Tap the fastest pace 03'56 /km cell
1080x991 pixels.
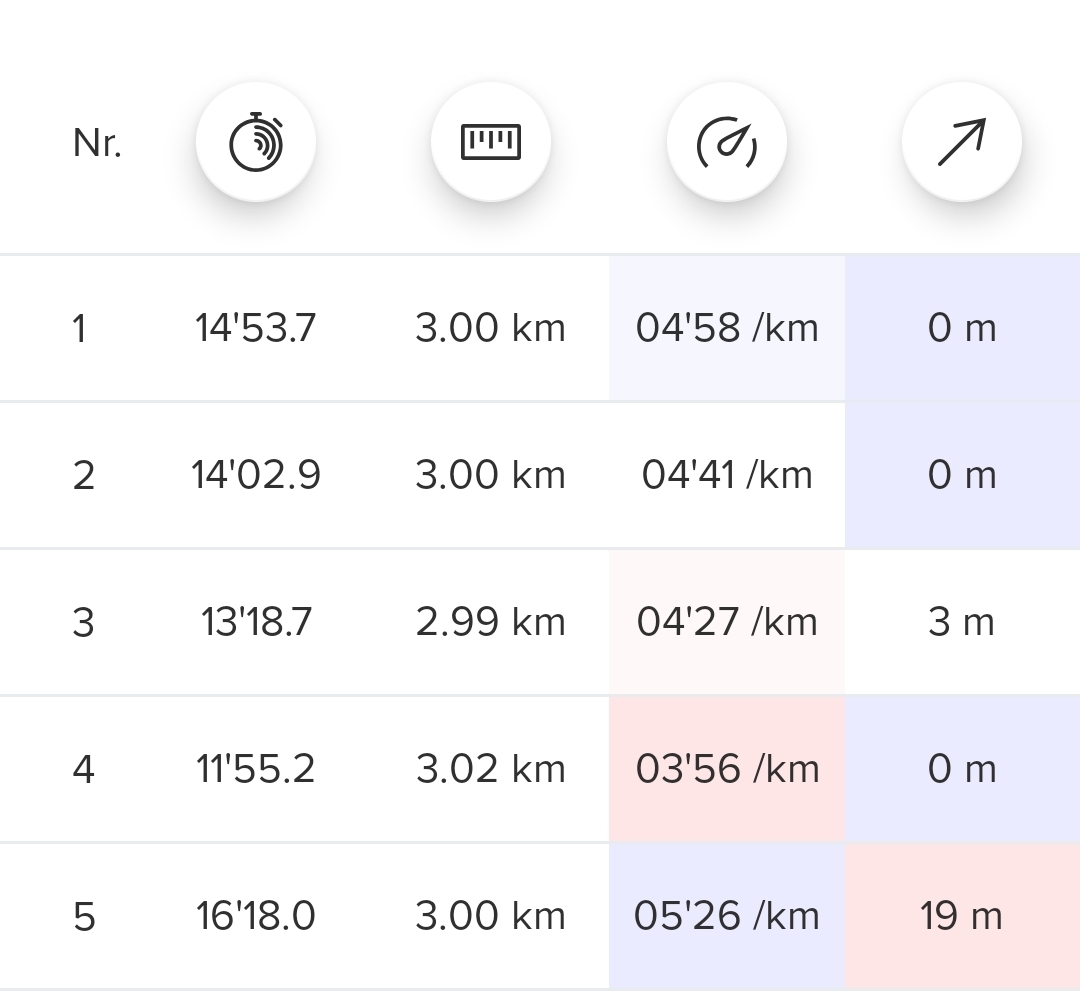727,769
